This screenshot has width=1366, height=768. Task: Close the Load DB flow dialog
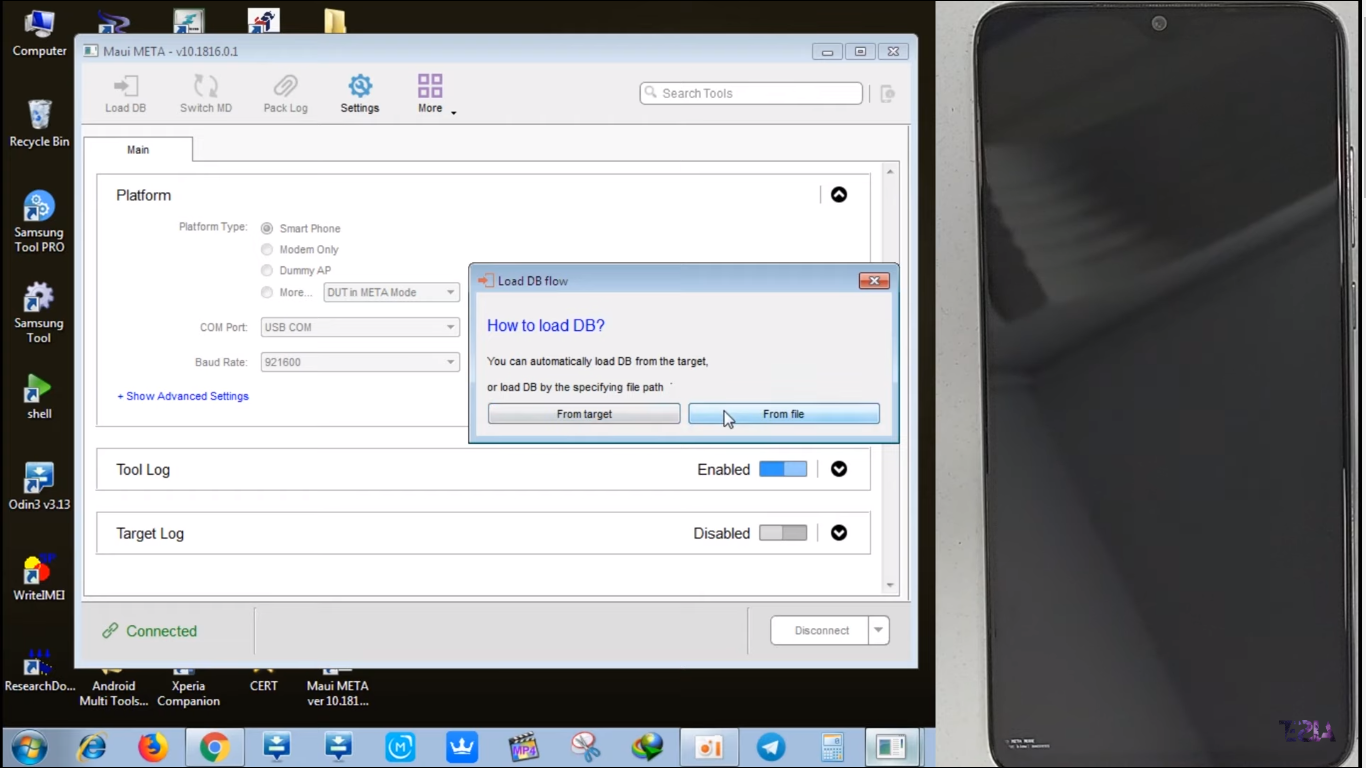[x=874, y=281]
